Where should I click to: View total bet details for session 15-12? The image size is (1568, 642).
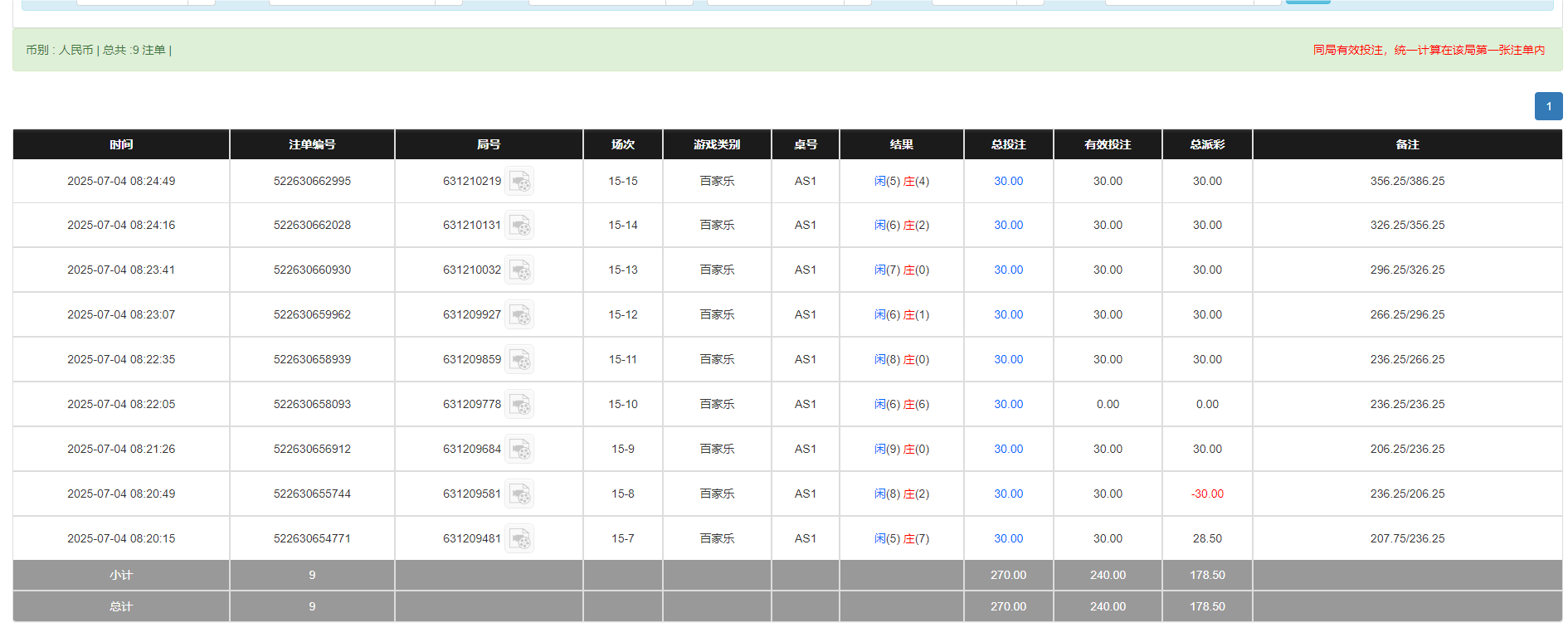tap(1008, 315)
